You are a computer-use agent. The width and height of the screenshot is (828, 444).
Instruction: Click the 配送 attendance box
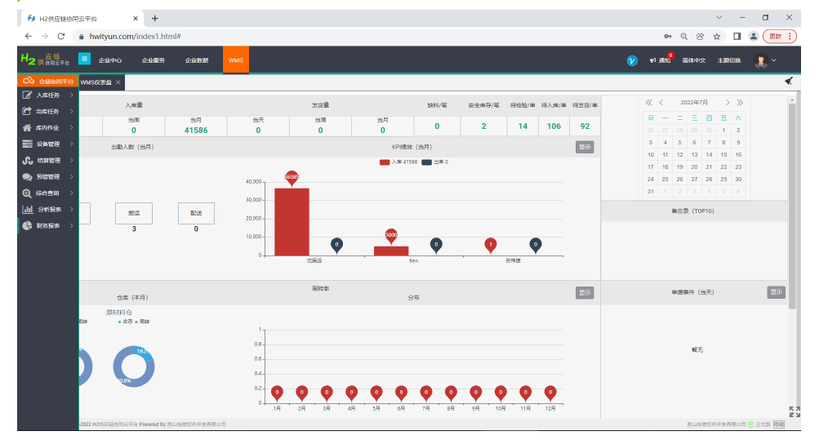click(196, 213)
